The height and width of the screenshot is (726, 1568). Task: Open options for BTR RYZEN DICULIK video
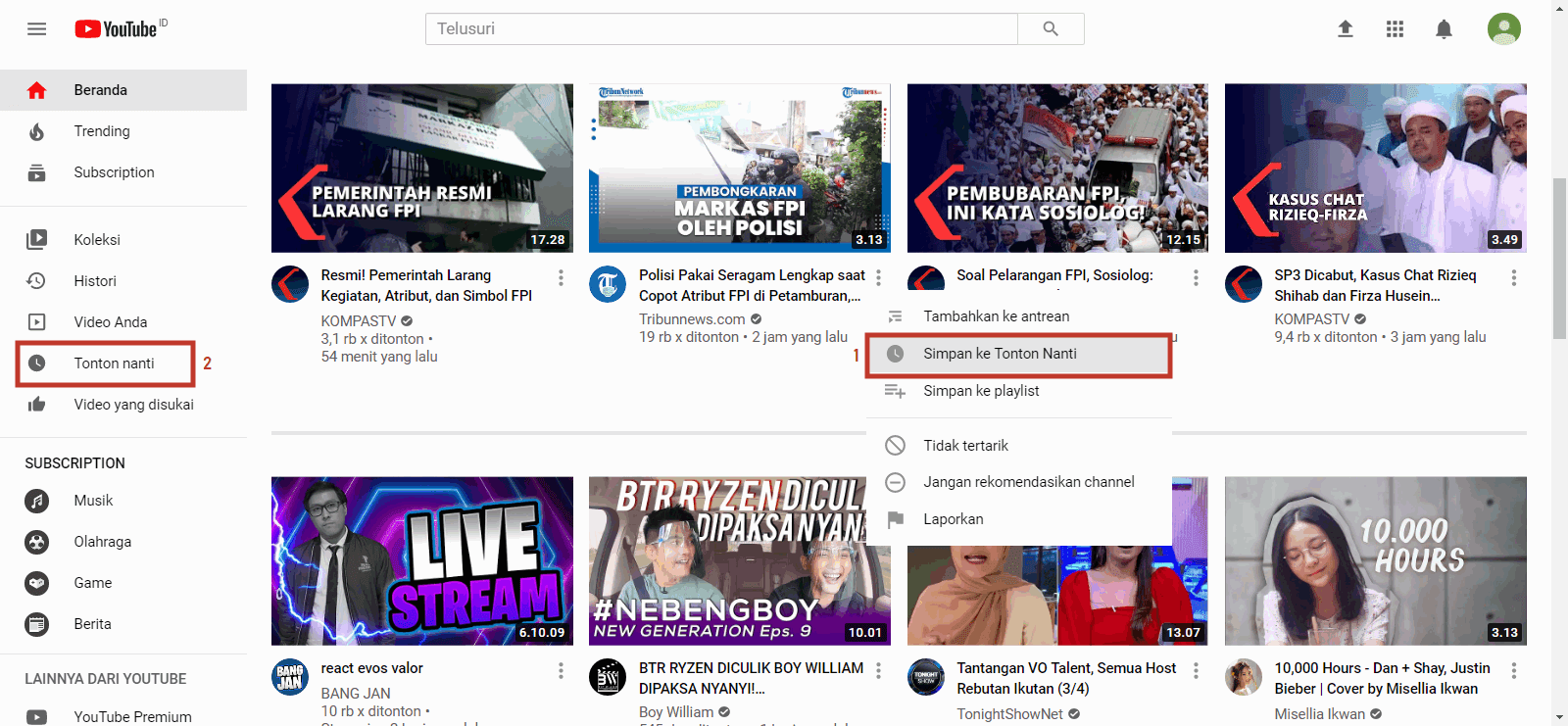click(x=879, y=670)
